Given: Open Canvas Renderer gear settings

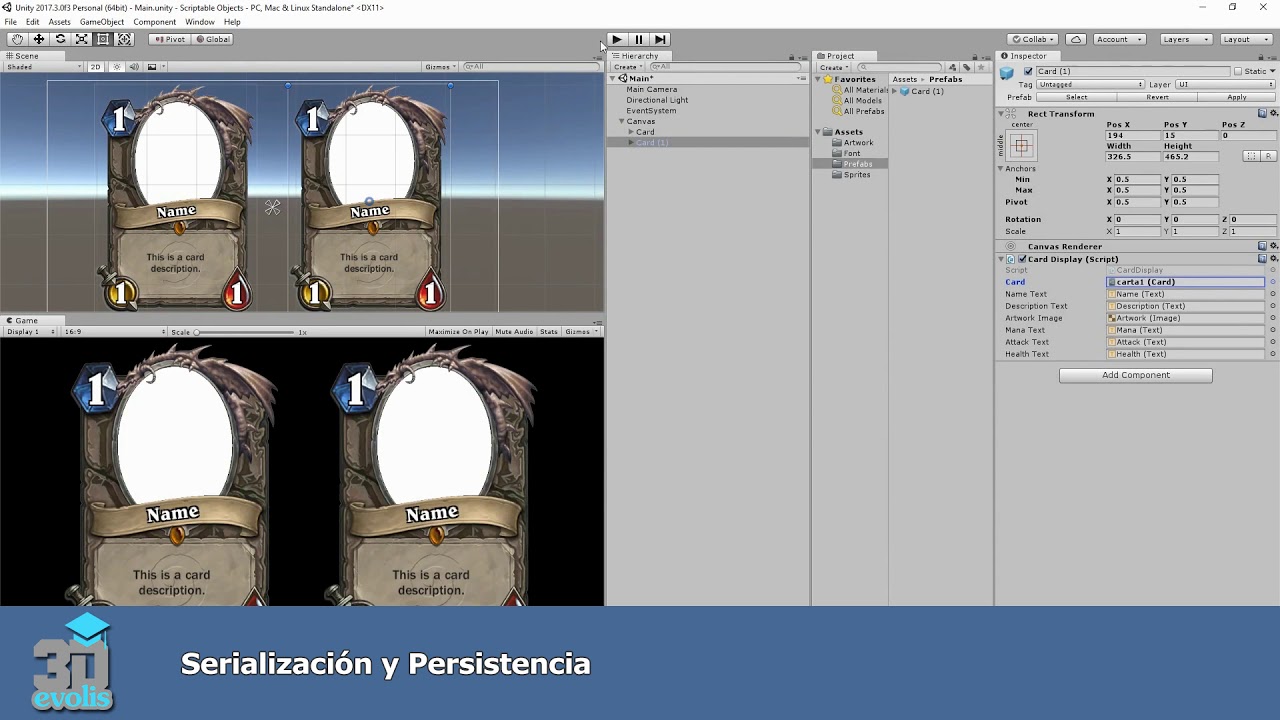Looking at the screenshot, I should point(1272,246).
